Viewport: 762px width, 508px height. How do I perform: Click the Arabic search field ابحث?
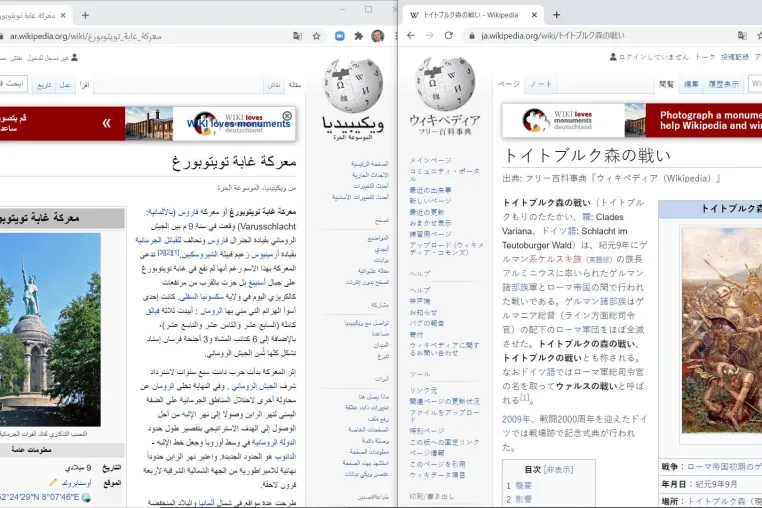coord(13,84)
